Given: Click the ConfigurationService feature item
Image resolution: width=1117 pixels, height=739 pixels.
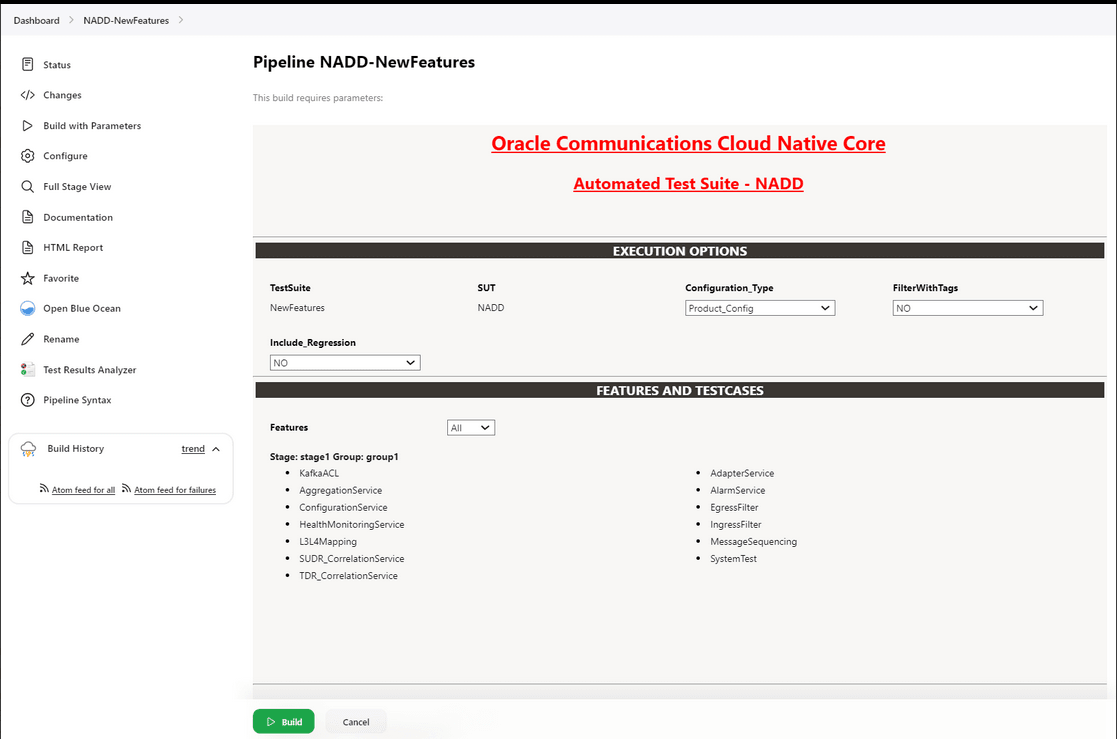Looking at the screenshot, I should 343,507.
